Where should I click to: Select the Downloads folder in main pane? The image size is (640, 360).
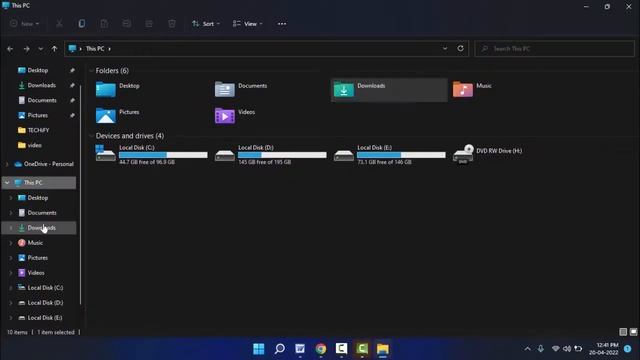[389, 89]
